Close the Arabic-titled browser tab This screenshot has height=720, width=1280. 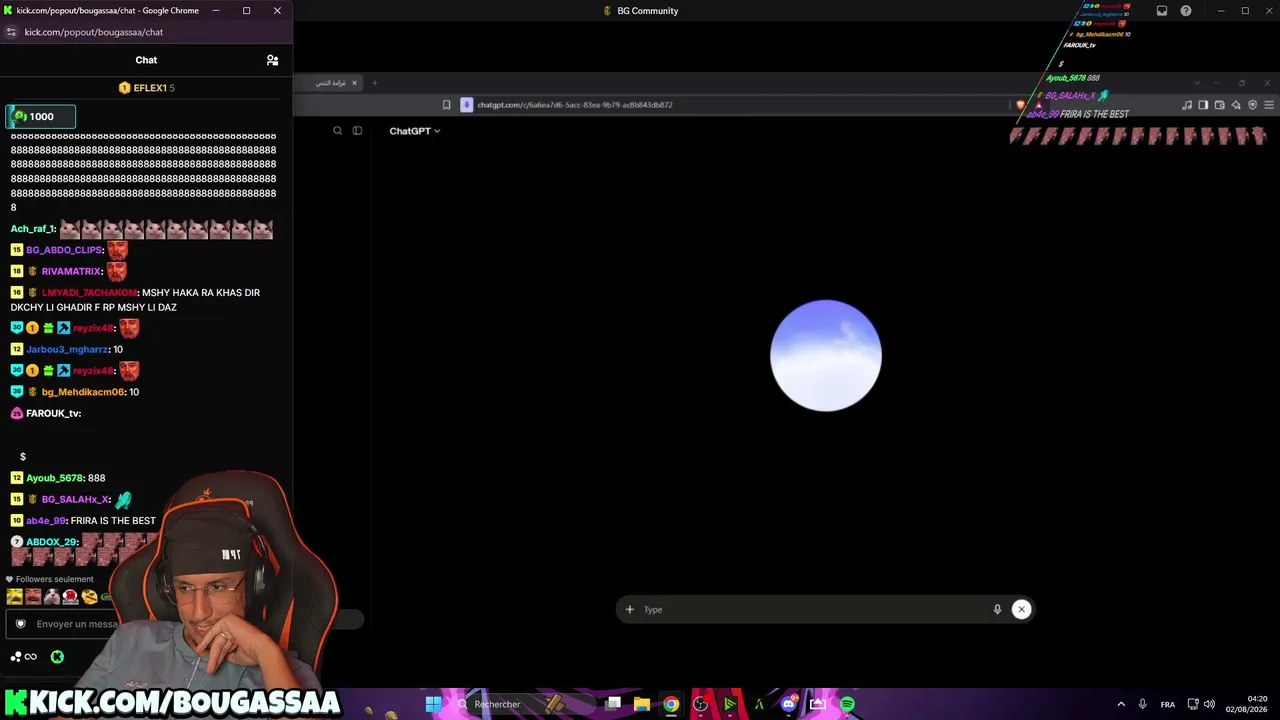point(354,83)
